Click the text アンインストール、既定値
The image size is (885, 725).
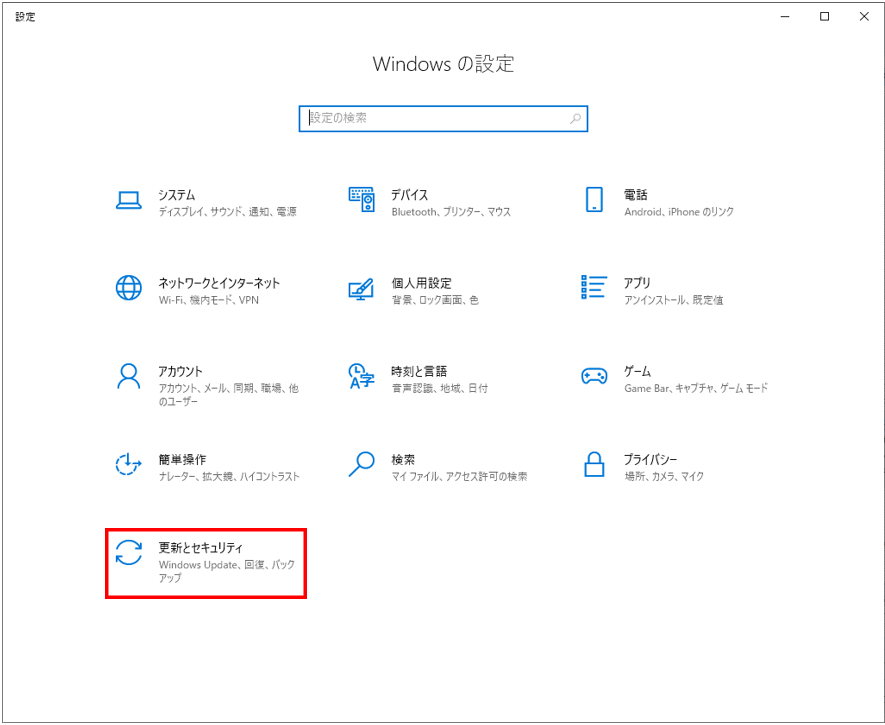click(673, 300)
